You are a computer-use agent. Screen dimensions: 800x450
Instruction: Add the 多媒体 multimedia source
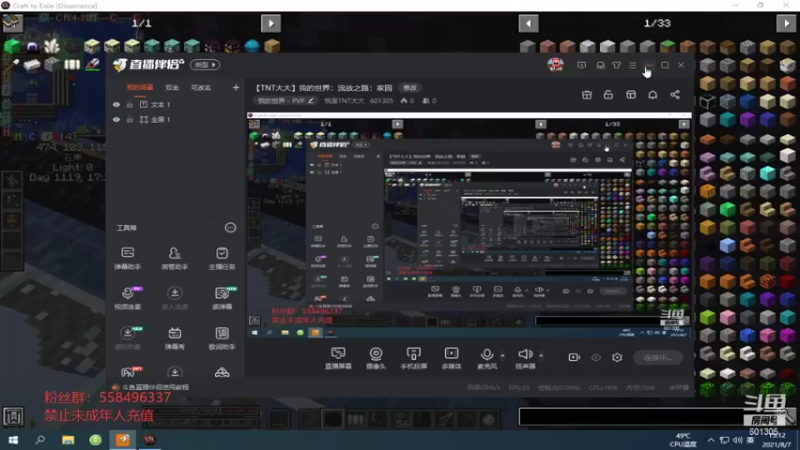452,358
